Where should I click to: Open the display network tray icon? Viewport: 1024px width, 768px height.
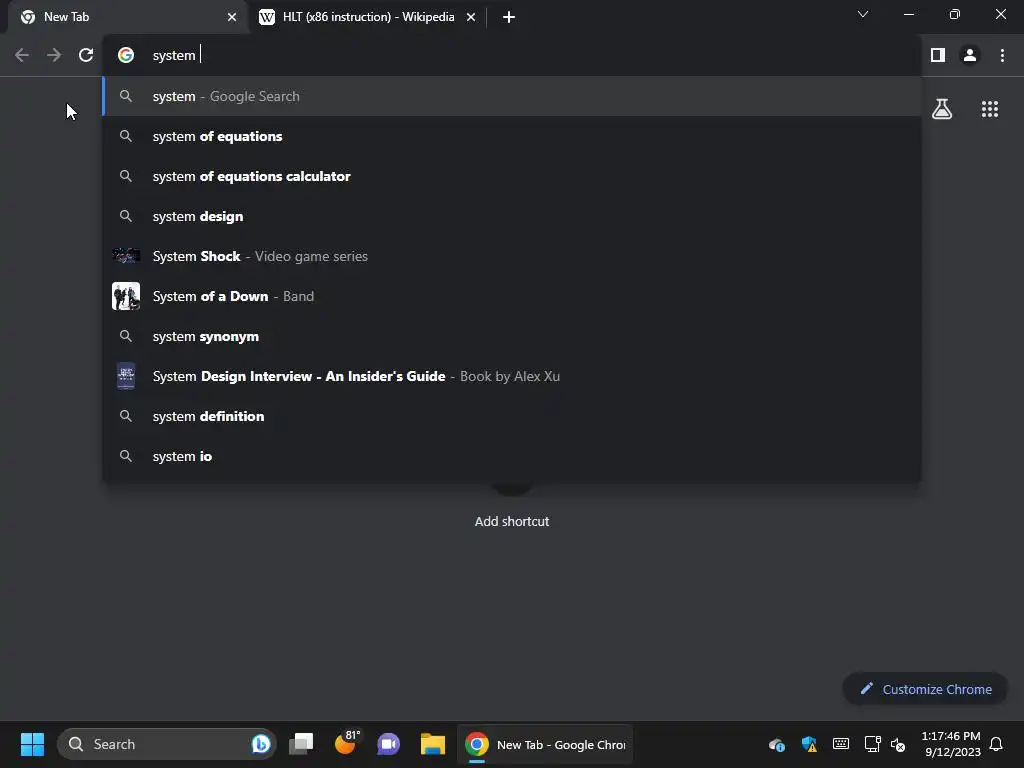point(872,744)
